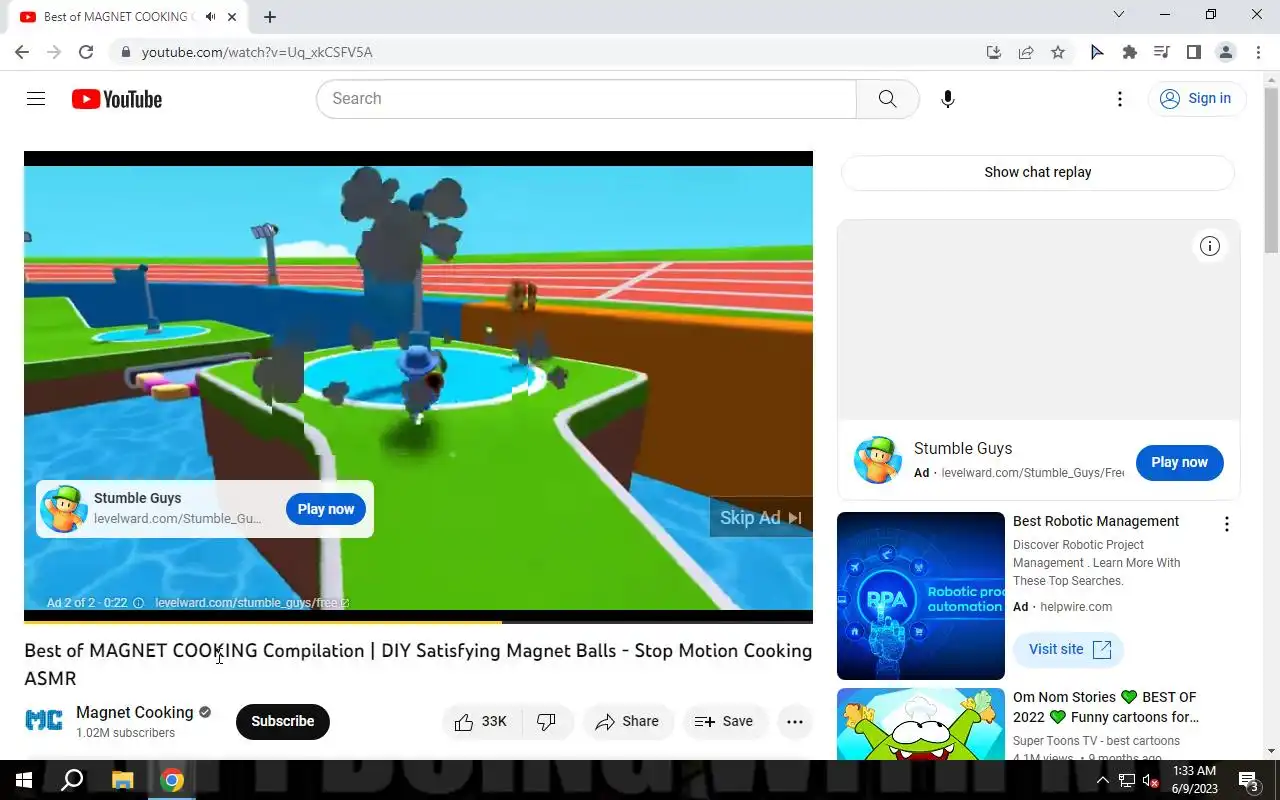Open Chrome three-dot menu
The image size is (1280, 800).
point(1258,52)
